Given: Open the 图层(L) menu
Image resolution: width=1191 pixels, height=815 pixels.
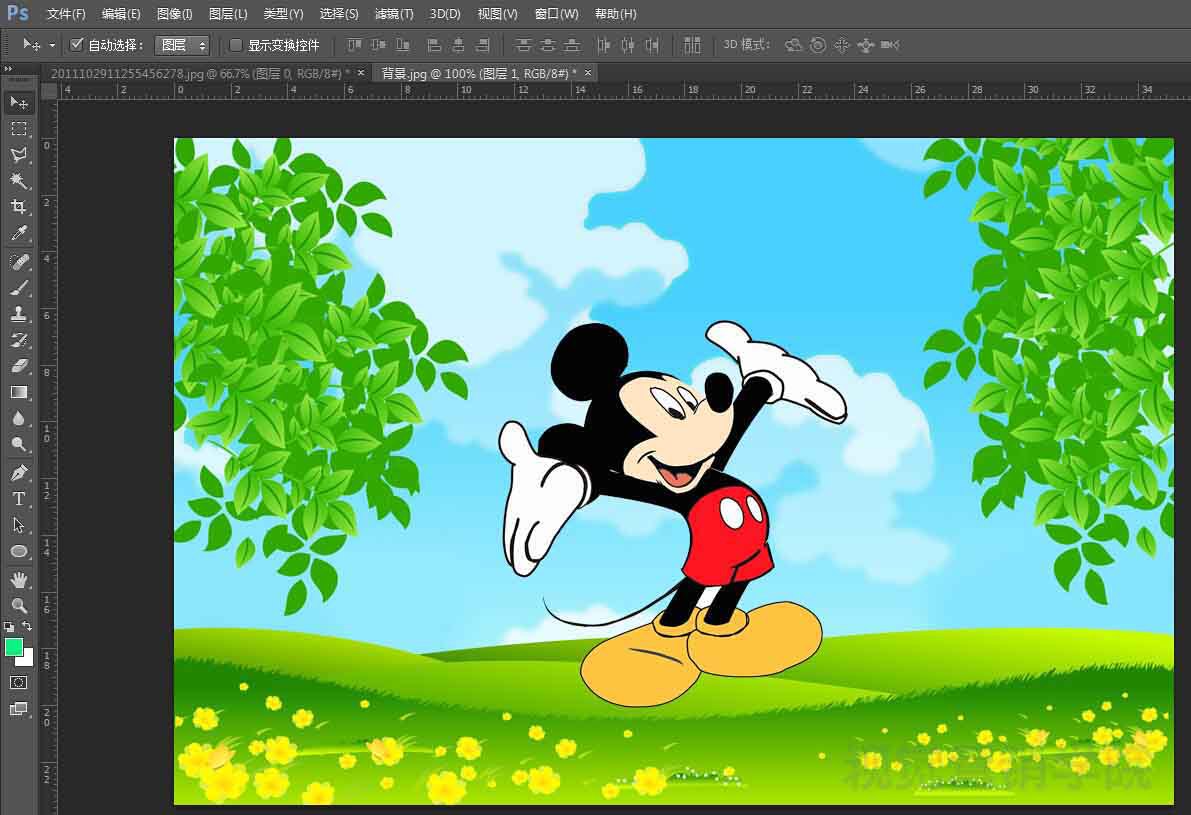Looking at the screenshot, I should point(228,14).
